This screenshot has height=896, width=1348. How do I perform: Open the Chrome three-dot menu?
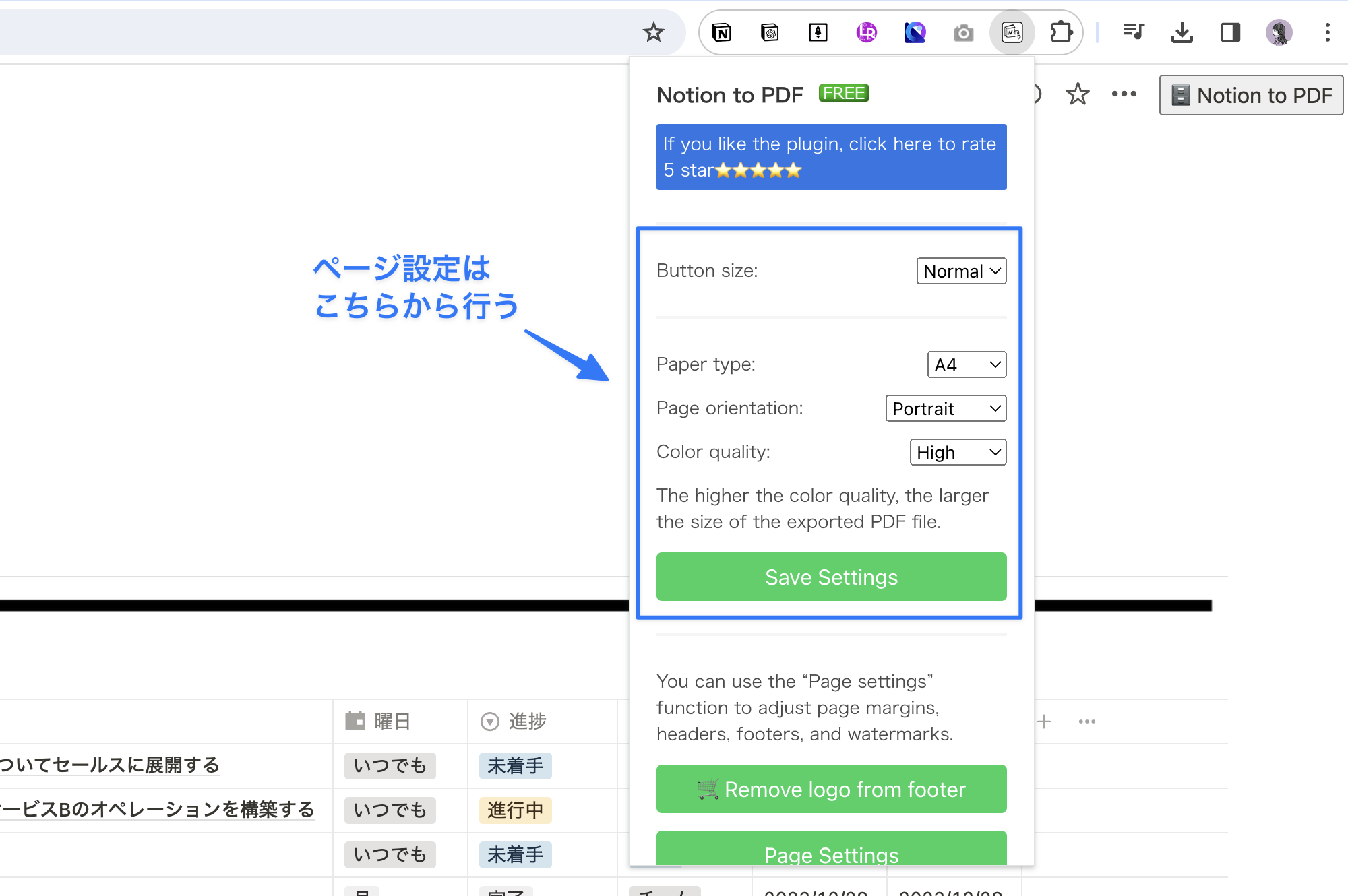coord(1327,32)
